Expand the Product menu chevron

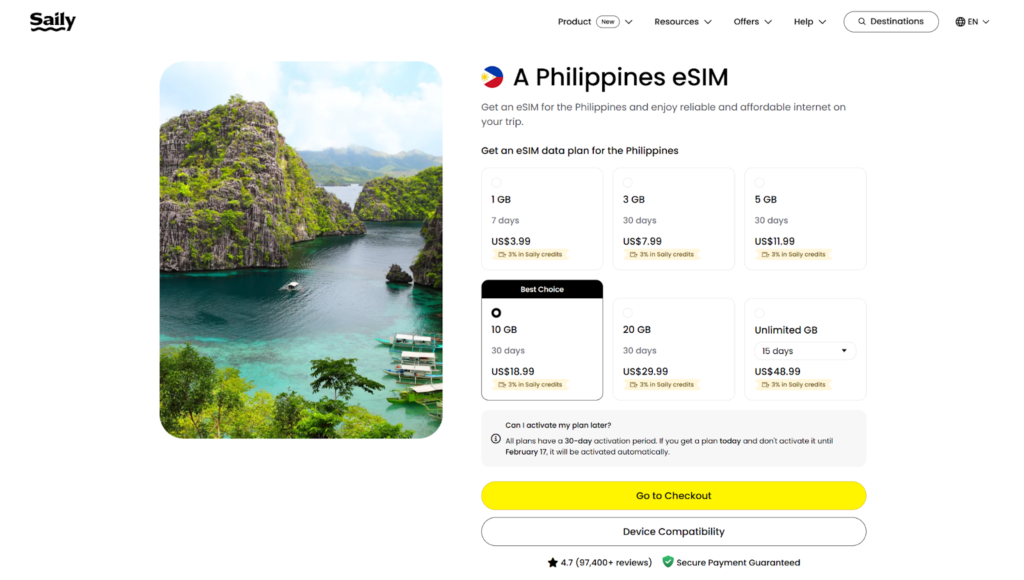(x=628, y=21)
